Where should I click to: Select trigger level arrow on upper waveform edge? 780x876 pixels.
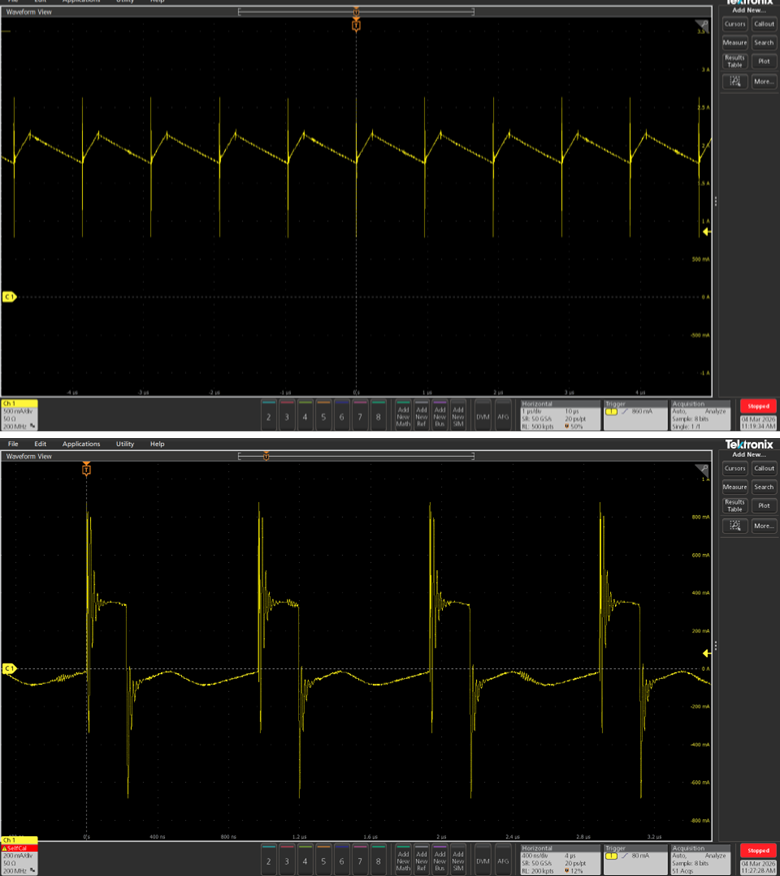point(707,231)
